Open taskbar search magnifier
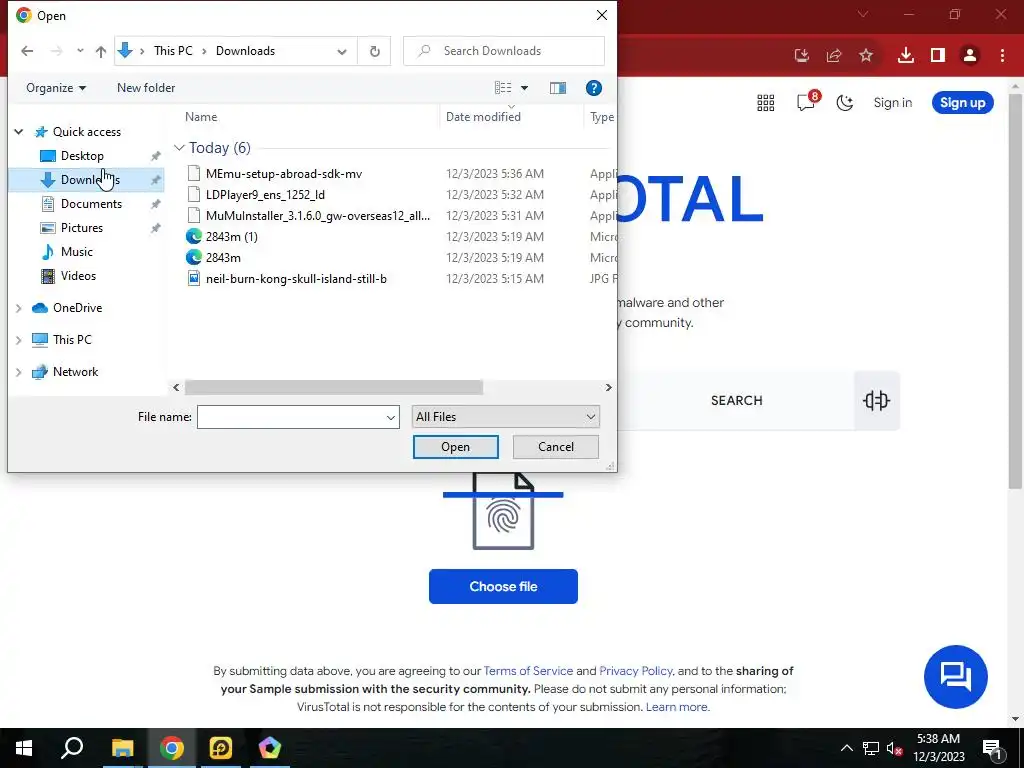Viewport: 1024px width, 768px height. (72, 748)
